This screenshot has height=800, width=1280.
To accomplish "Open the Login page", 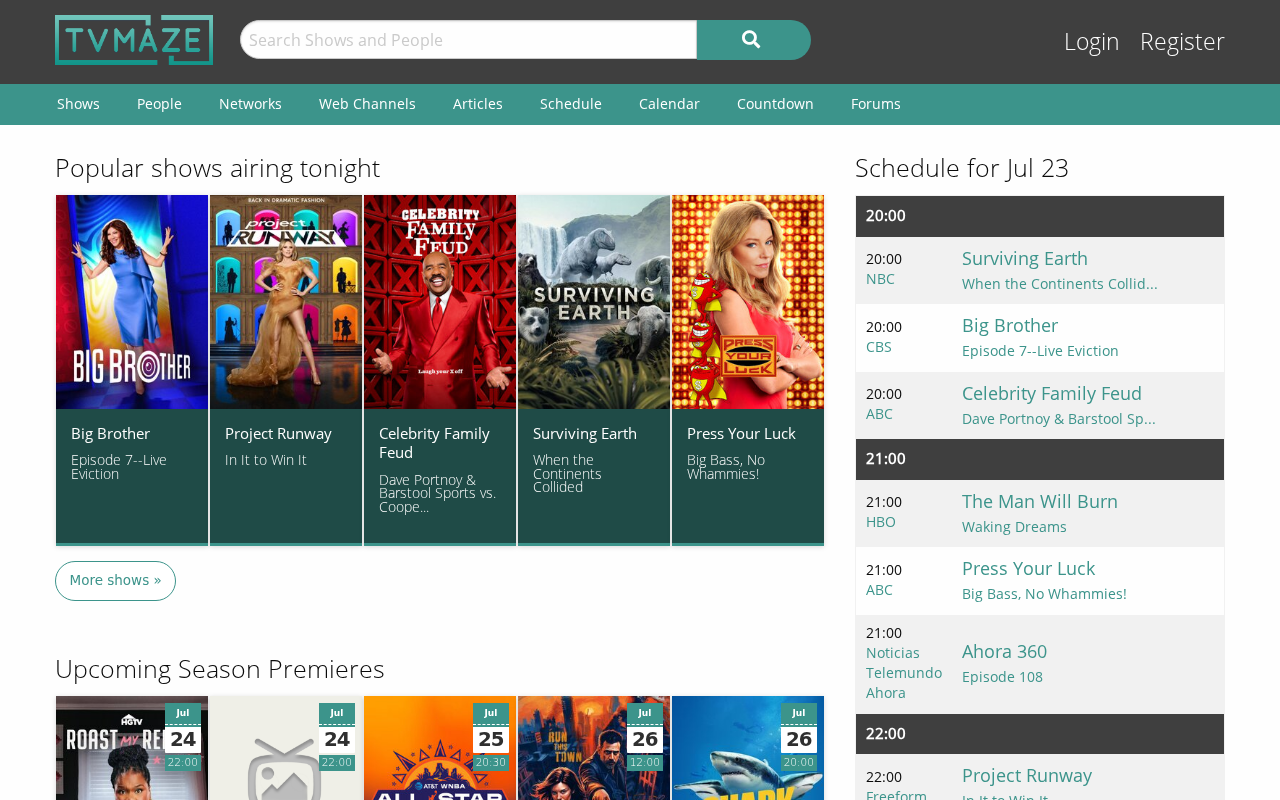I will click(x=1091, y=41).
